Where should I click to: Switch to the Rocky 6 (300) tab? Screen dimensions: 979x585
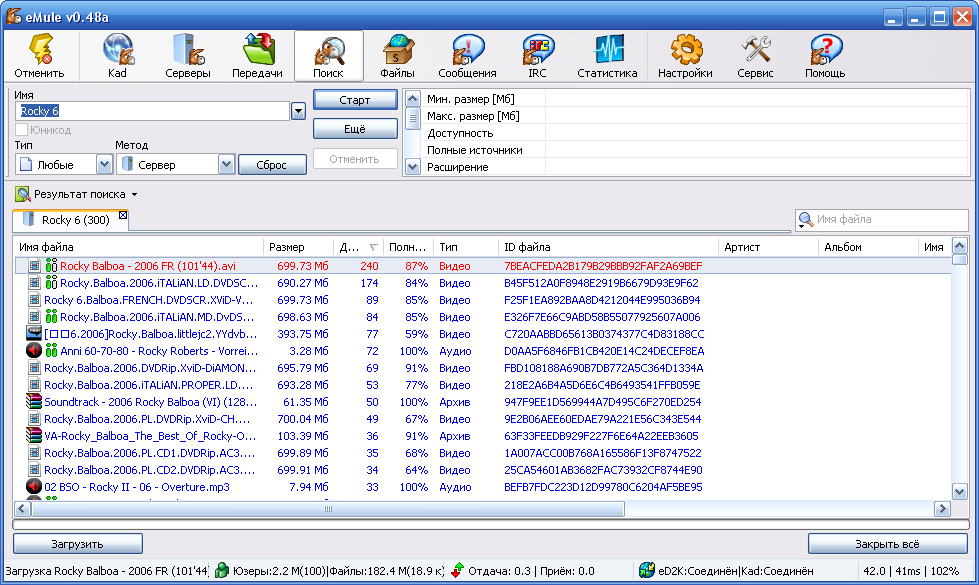pyautogui.click(x=71, y=220)
